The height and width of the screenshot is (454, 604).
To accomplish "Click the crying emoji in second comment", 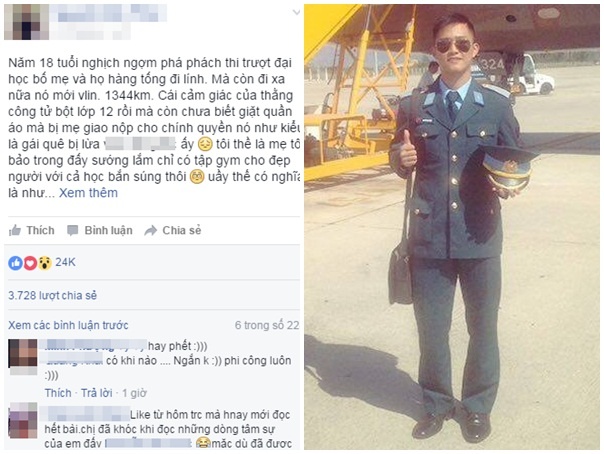I will pyautogui.click(x=203, y=443).
